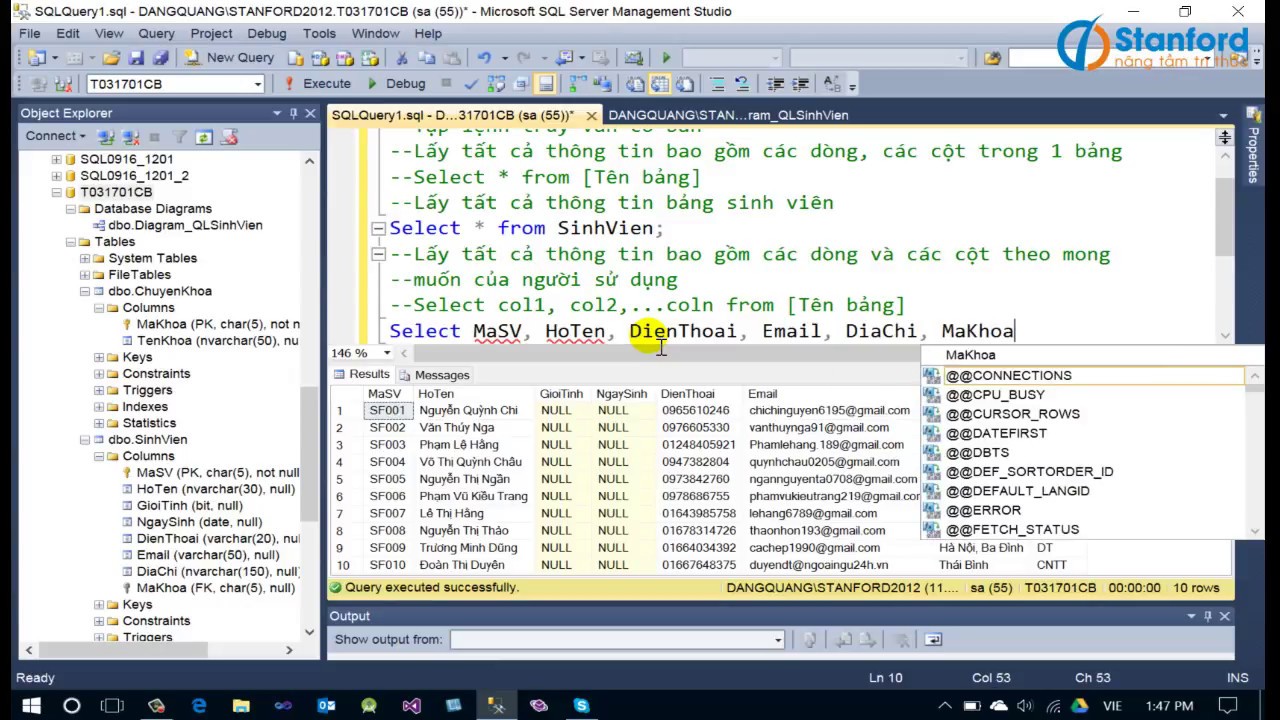Open the Connect menu in Object Explorer
The height and width of the screenshot is (720, 1280).
pos(56,136)
